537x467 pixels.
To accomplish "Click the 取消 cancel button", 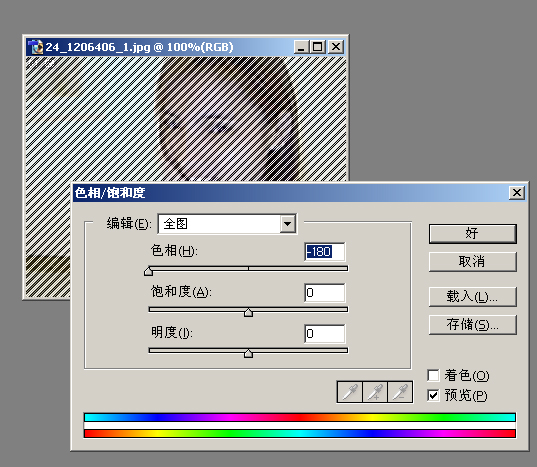I will click(x=472, y=262).
